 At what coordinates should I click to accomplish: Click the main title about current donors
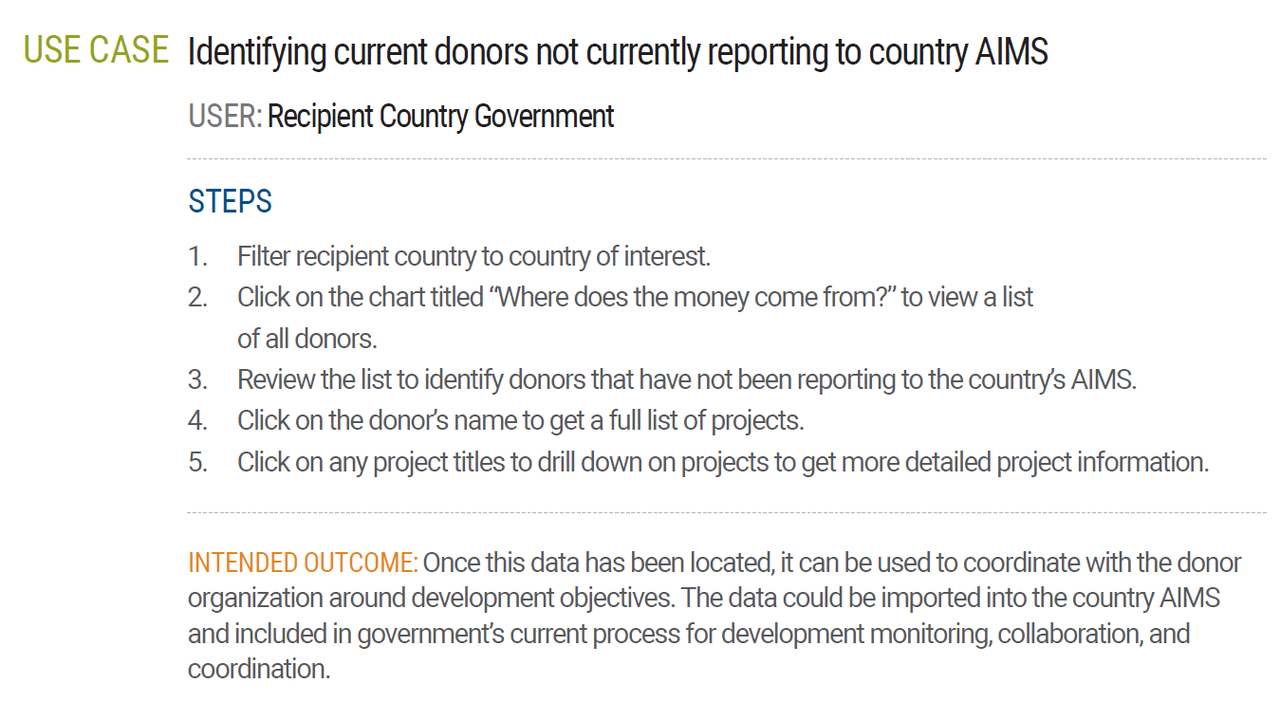point(617,53)
